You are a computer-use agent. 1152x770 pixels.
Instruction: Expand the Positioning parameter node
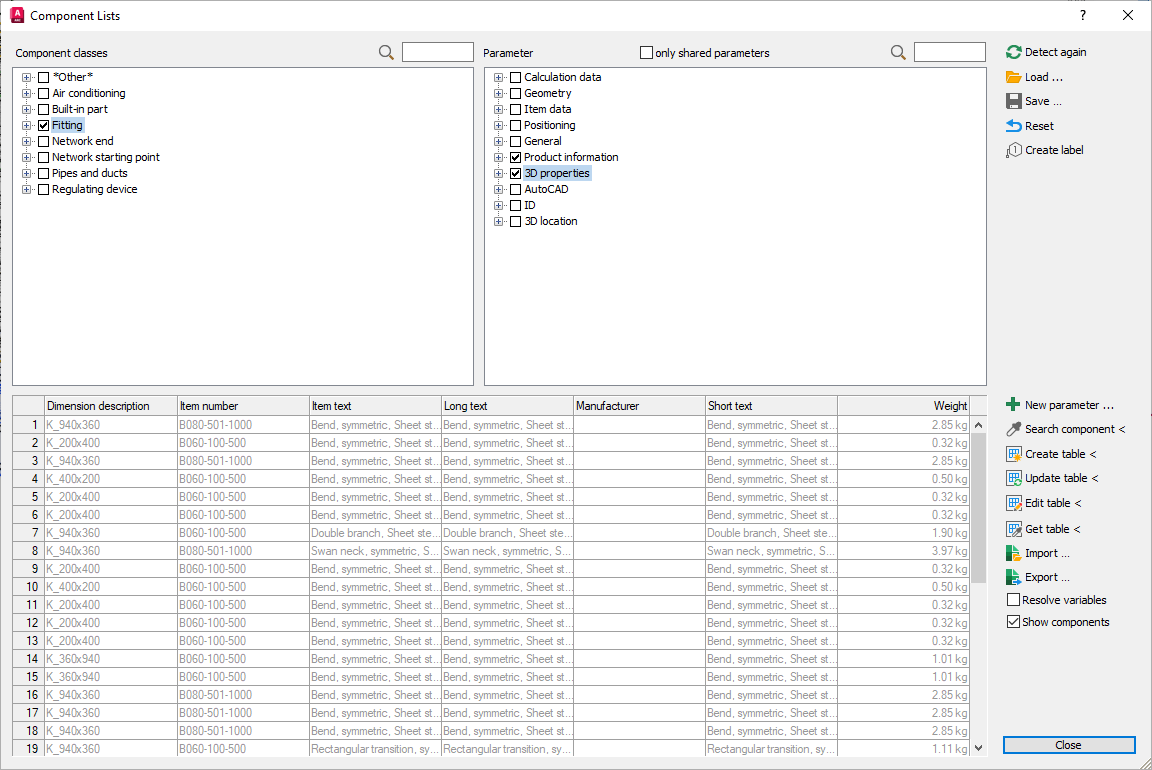click(x=499, y=126)
